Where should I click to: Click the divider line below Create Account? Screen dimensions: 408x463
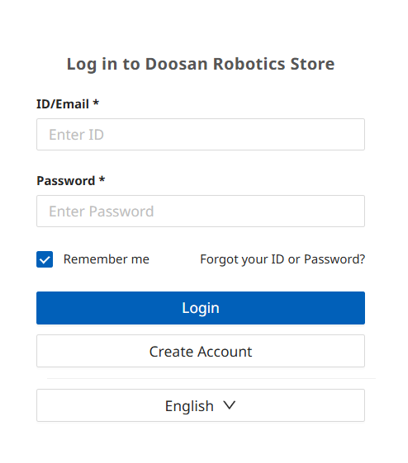(x=211, y=378)
